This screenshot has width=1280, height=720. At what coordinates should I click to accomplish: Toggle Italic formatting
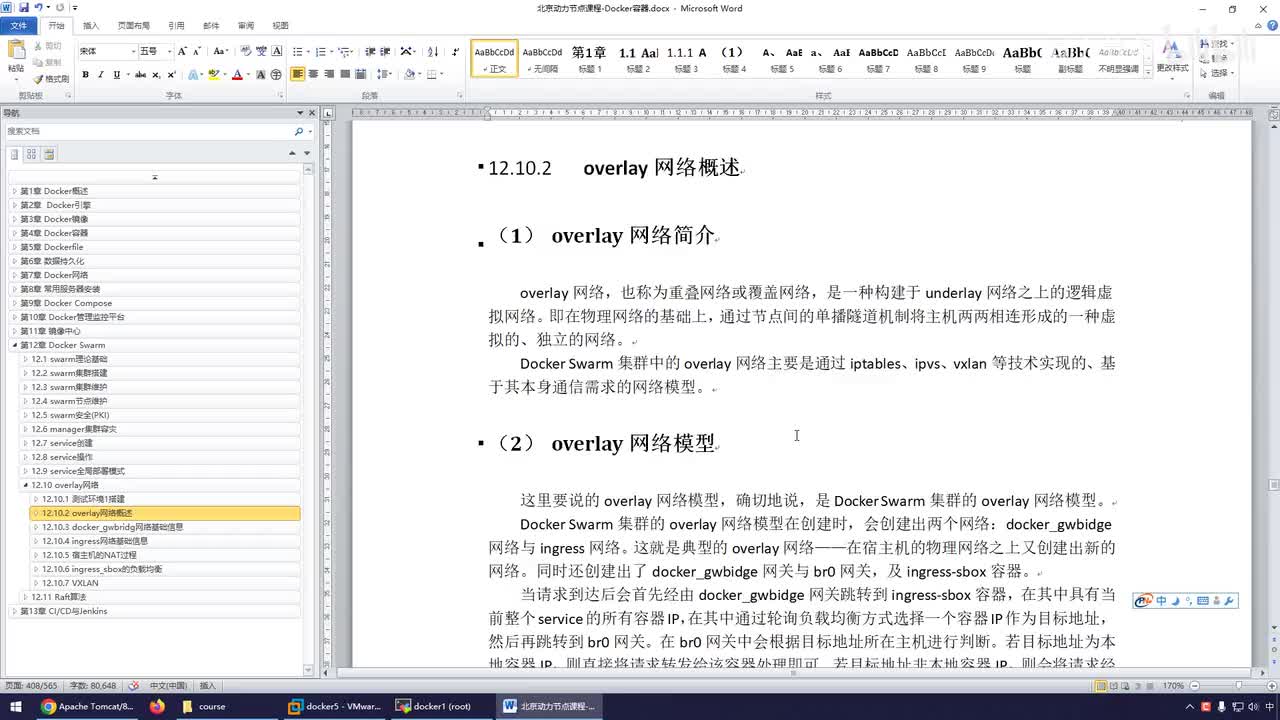tap(101, 74)
